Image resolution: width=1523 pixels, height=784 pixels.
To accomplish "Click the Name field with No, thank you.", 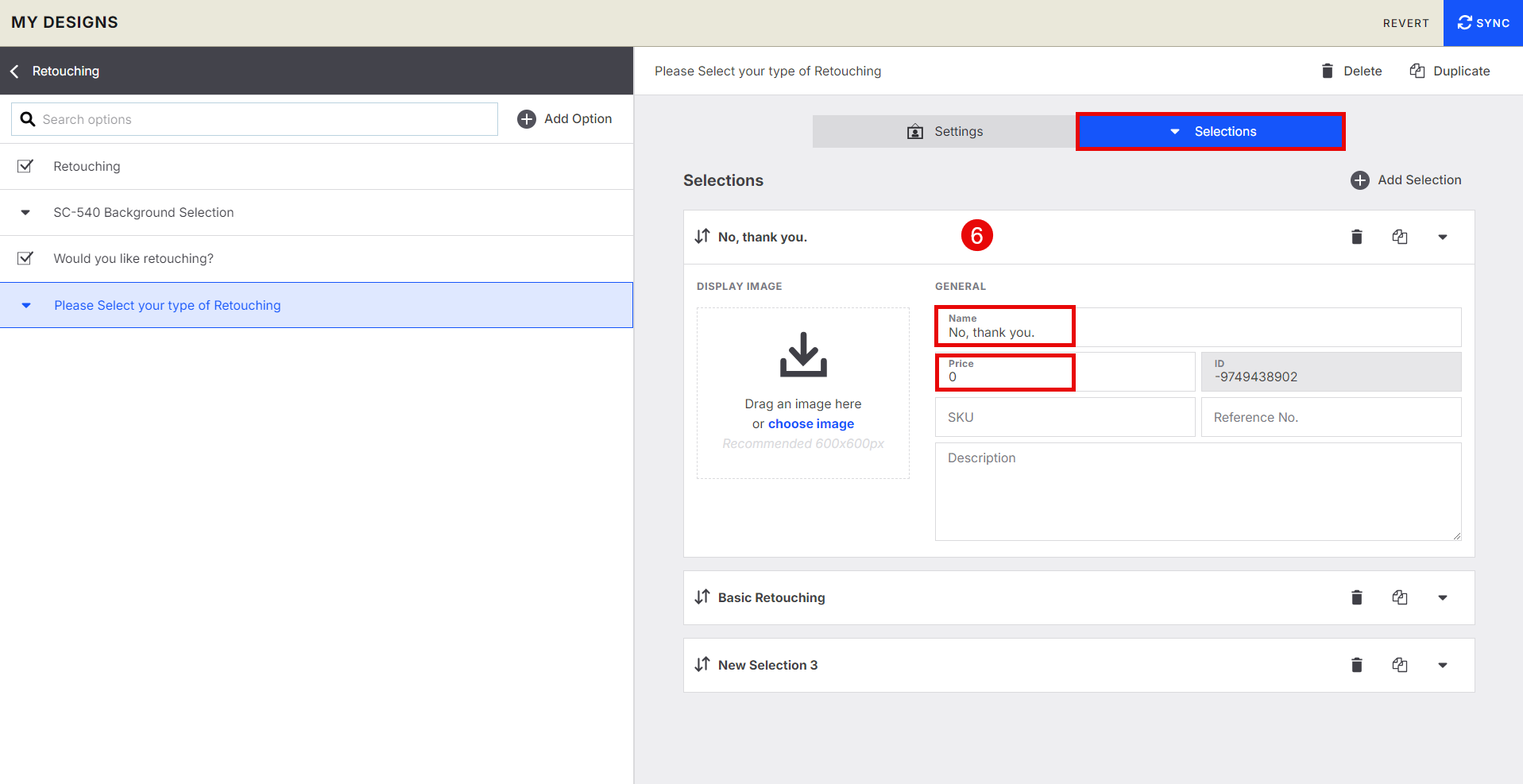I will coord(1198,326).
